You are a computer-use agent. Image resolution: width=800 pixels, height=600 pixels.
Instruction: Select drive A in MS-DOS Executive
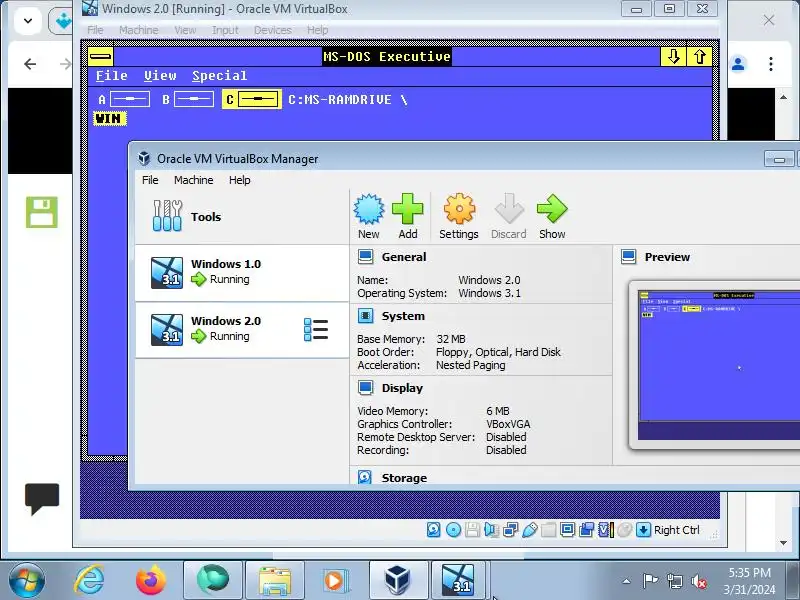pos(124,99)
